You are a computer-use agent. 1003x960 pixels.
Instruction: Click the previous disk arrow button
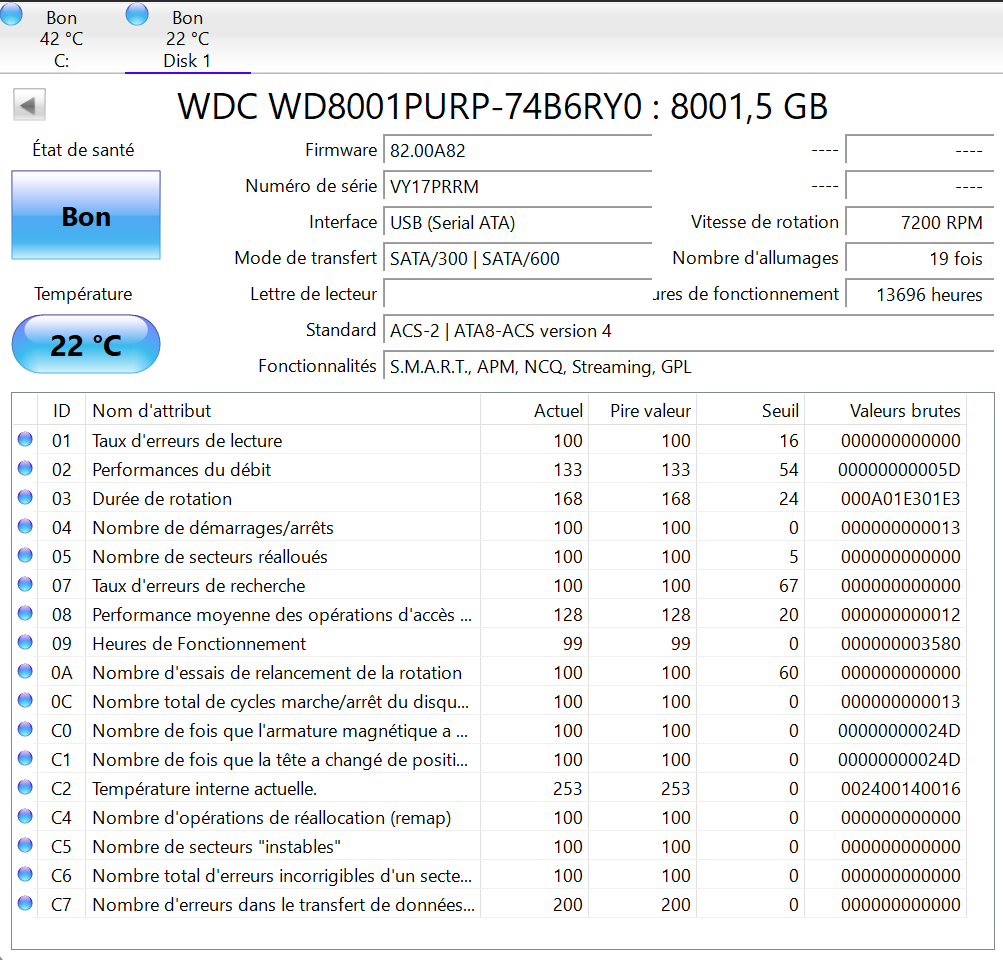pyautogui.click(x=29, y=105)
